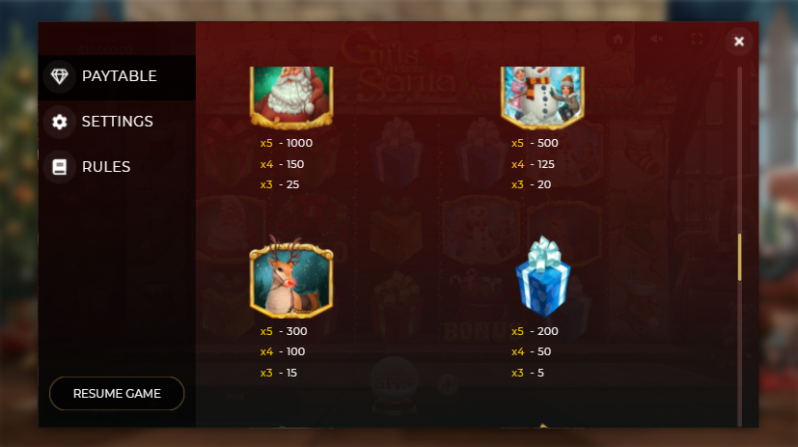Screen dimensions: 798x447
Task: Close the paytable overlay with X
Action: (x=739, y=41)
